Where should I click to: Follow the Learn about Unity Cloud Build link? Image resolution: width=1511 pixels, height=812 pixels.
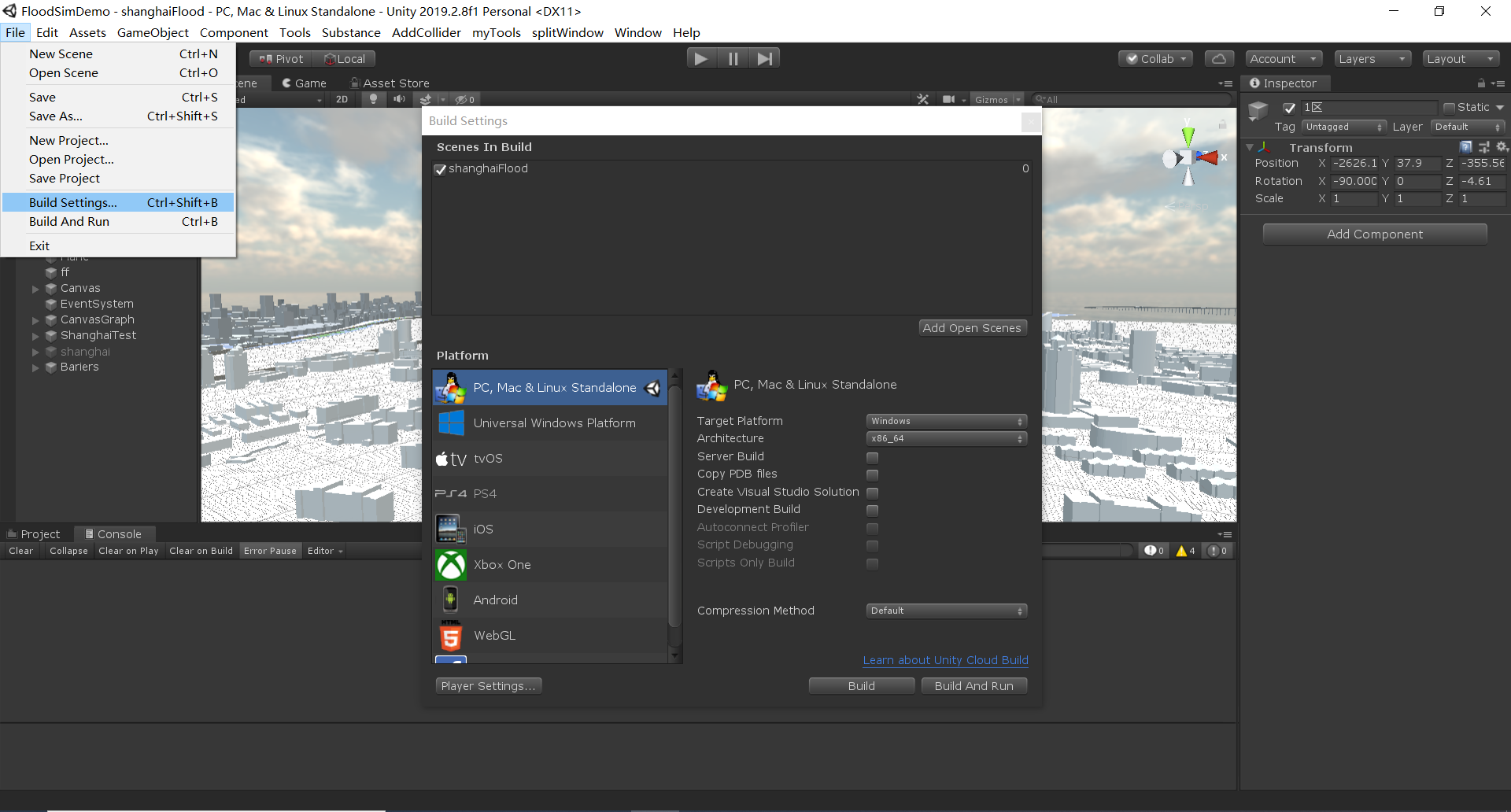(x=945, y=660)
